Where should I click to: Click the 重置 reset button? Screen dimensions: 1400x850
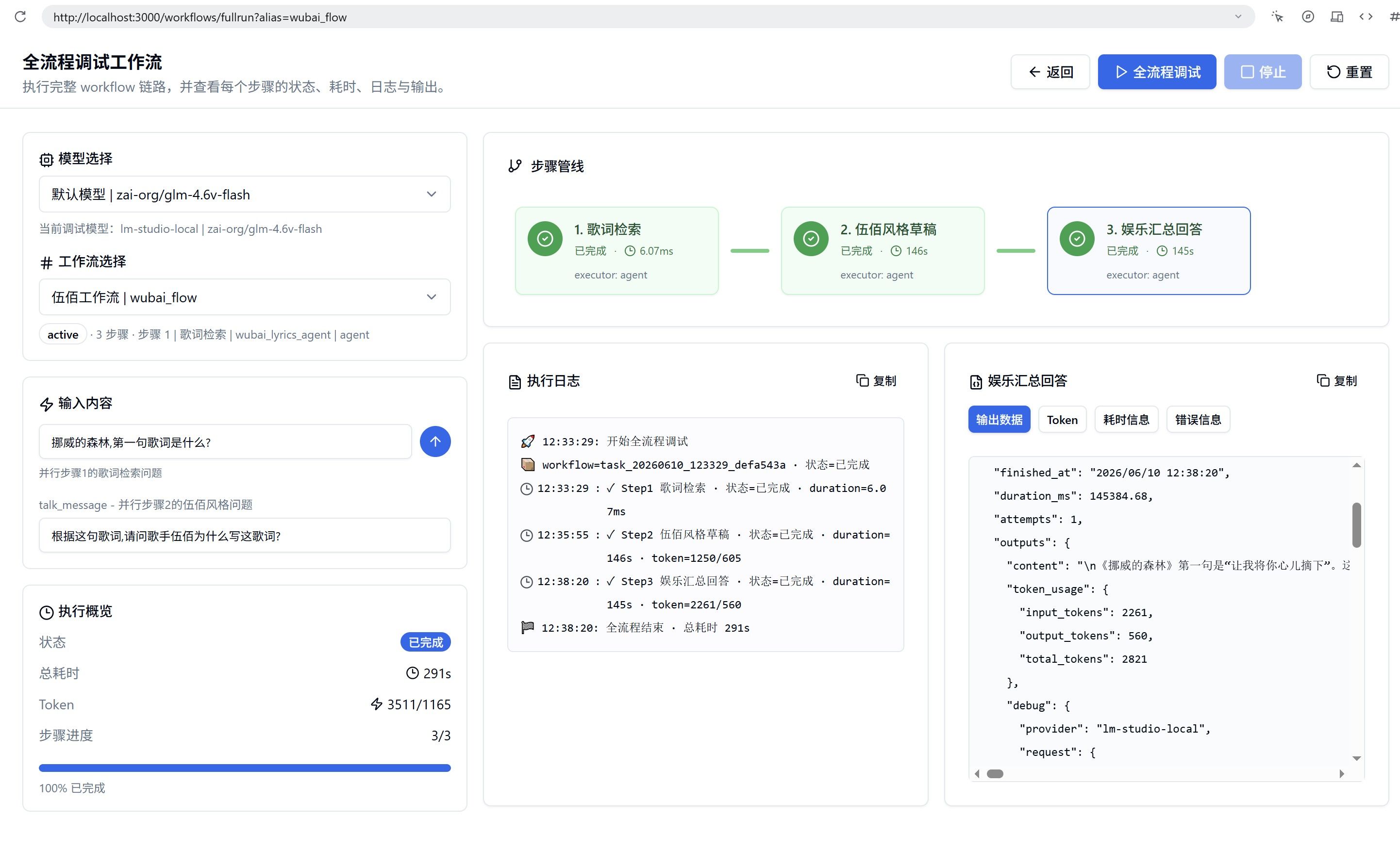click(1349, 71)
